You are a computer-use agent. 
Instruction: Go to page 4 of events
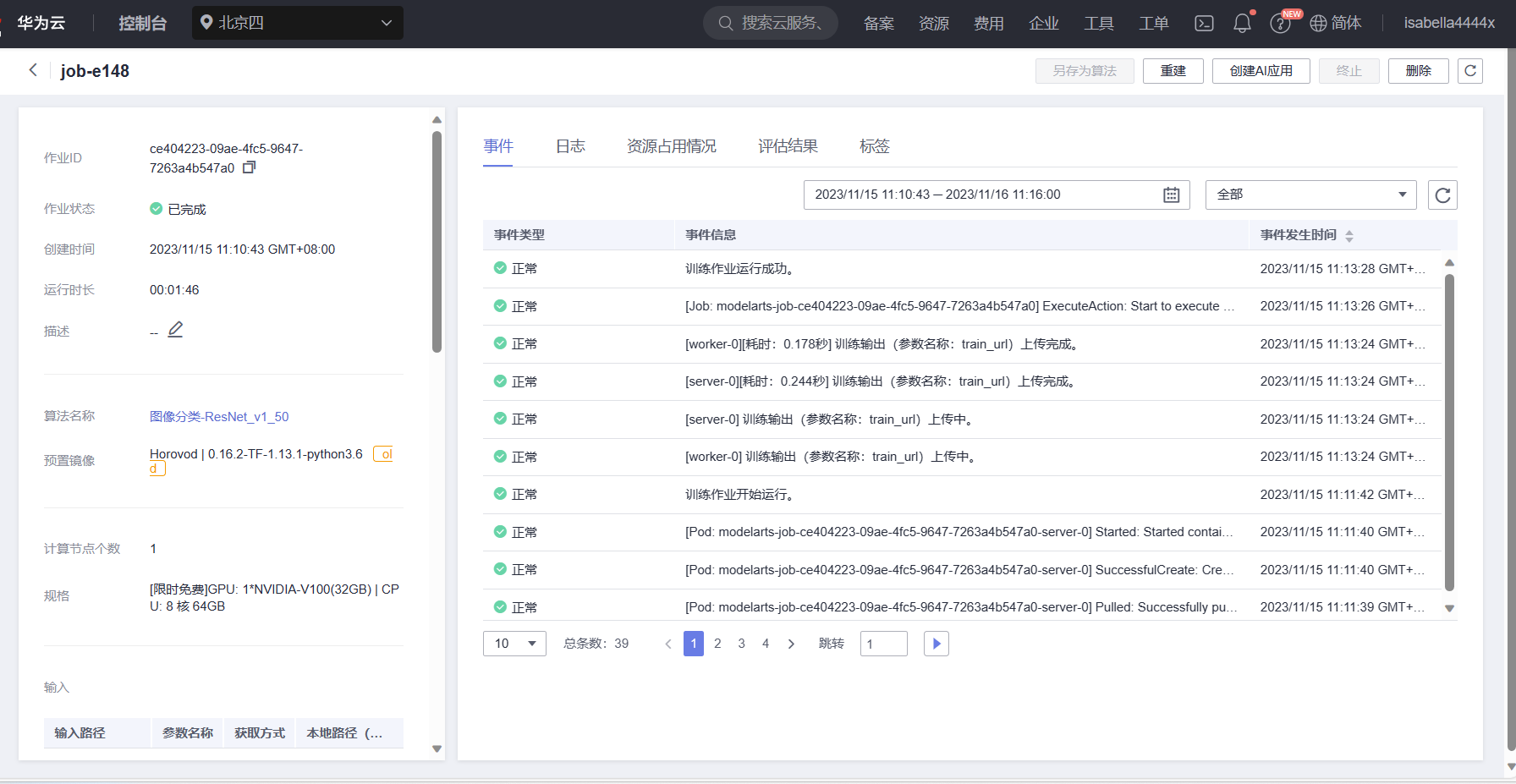pyautogui.click(x=766, y=644)
